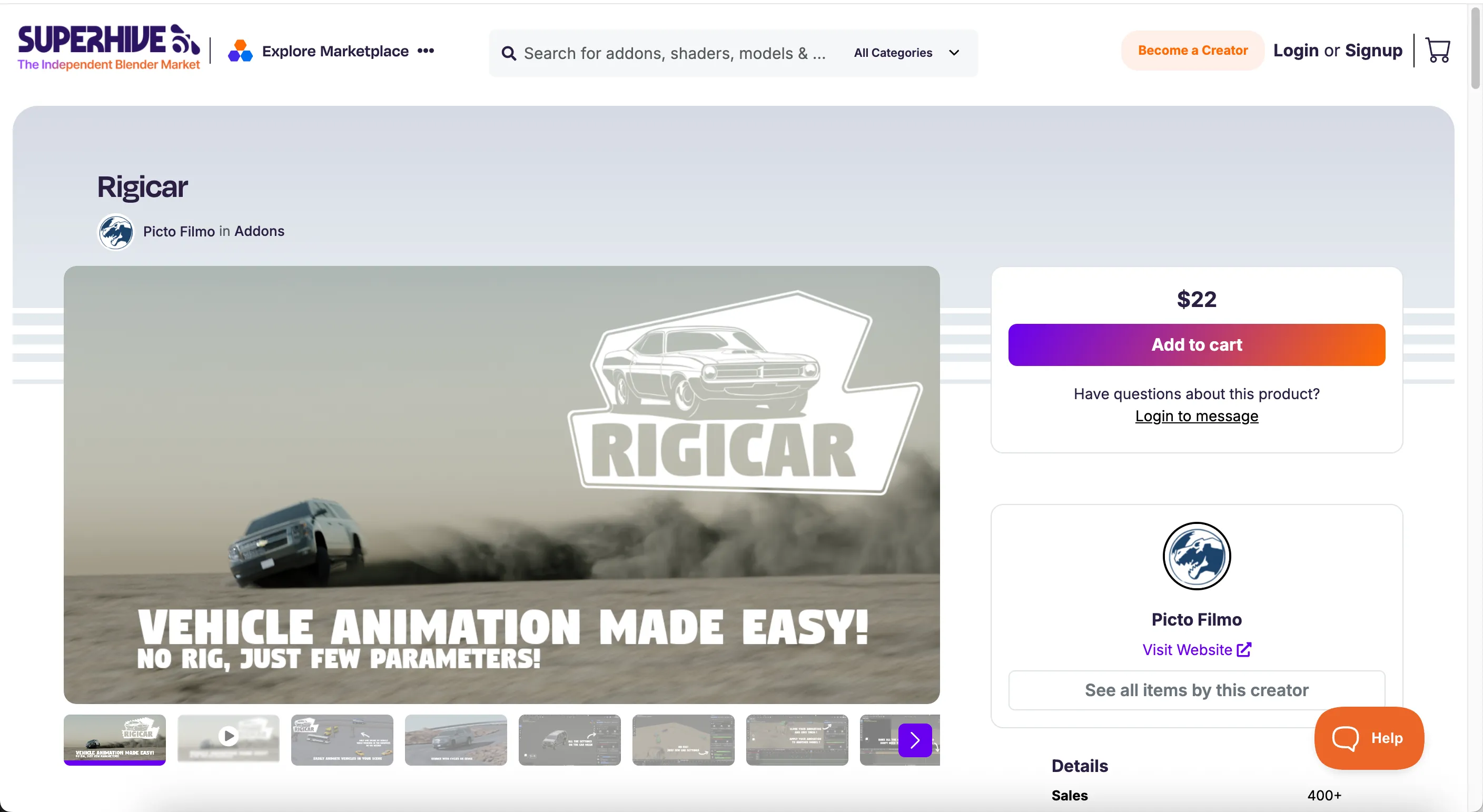1483x812 pixels.
Task: Go to Addons category link
Action: tap(259, 231)
